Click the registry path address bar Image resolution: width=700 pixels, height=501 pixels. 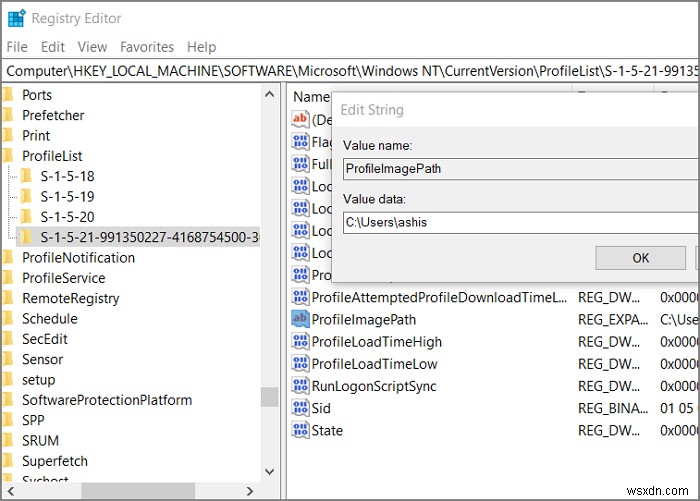[x=350, y=71]
